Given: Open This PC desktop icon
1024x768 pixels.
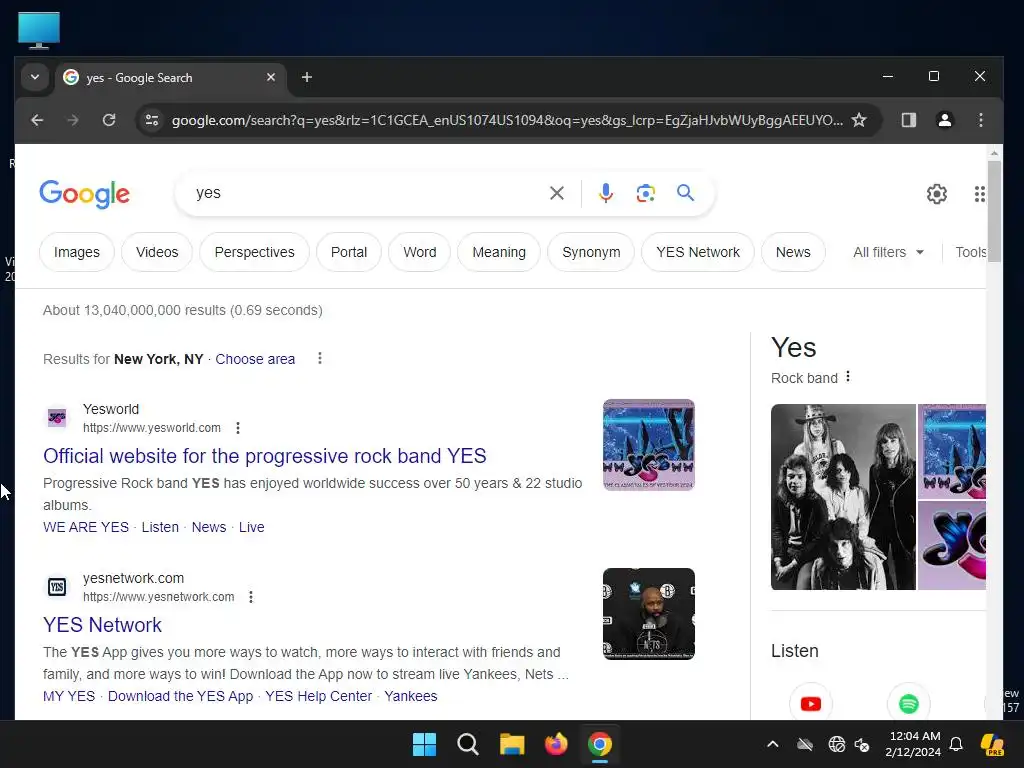Looking at the screenshot, I should point(39,30).
